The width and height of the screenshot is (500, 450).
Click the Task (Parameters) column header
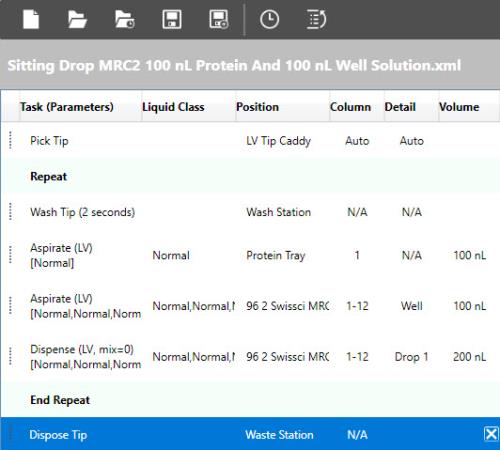click(67, 107)
